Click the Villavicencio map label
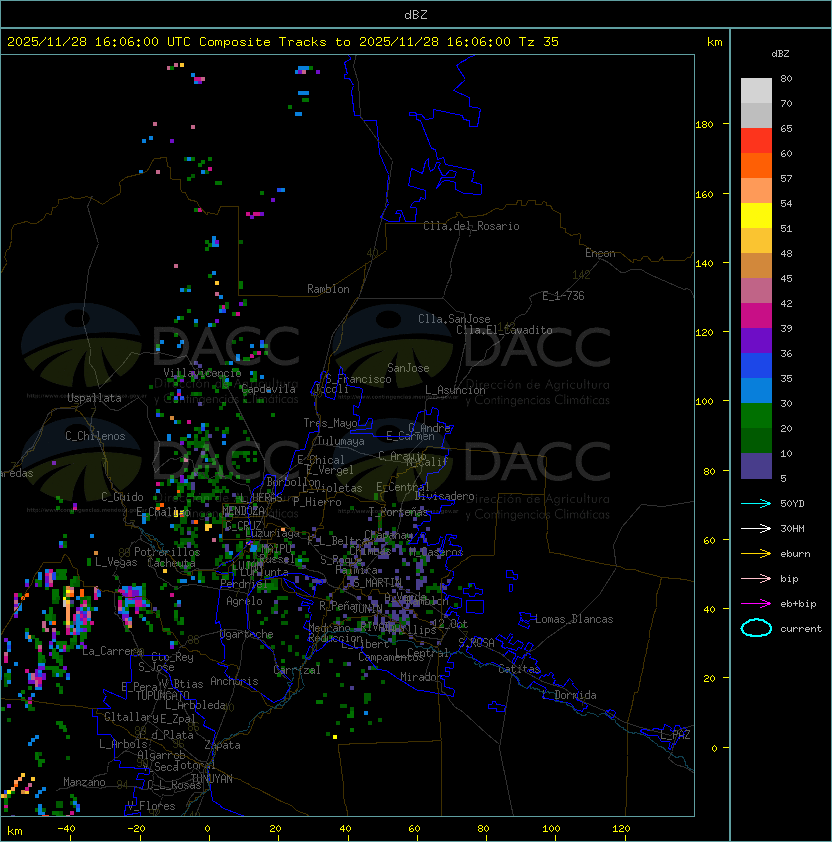 (x=202, y=373)
